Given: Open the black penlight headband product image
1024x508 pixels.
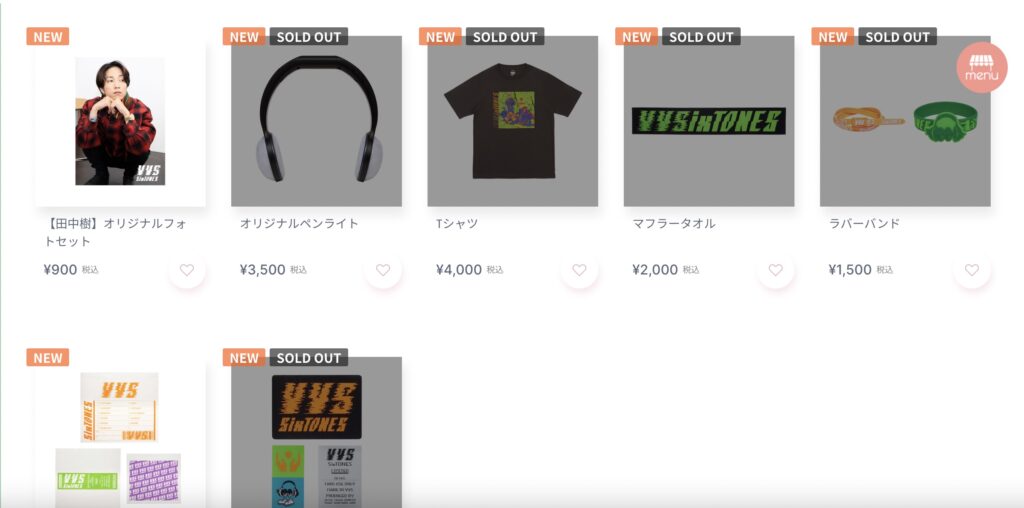Looking at the screenshot, I should [x=317, y=121].
